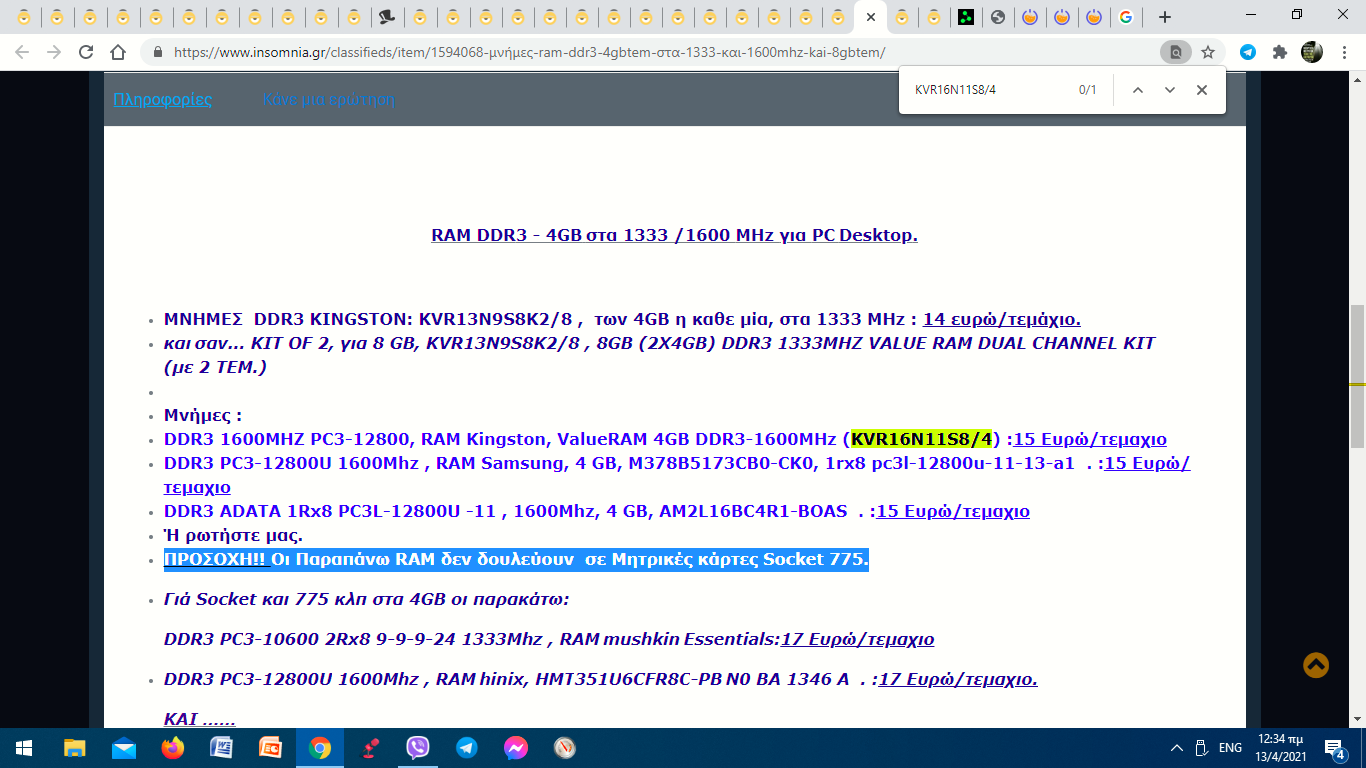Screen dimensions: 1366x768
Task: Click the USB safely remove tray icon
Action: pos(1203,748)
